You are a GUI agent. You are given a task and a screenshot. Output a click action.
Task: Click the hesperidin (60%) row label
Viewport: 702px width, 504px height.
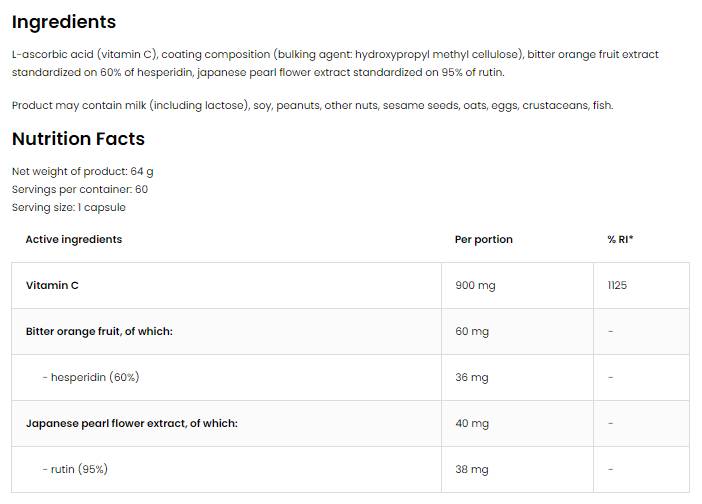point(90,377)
